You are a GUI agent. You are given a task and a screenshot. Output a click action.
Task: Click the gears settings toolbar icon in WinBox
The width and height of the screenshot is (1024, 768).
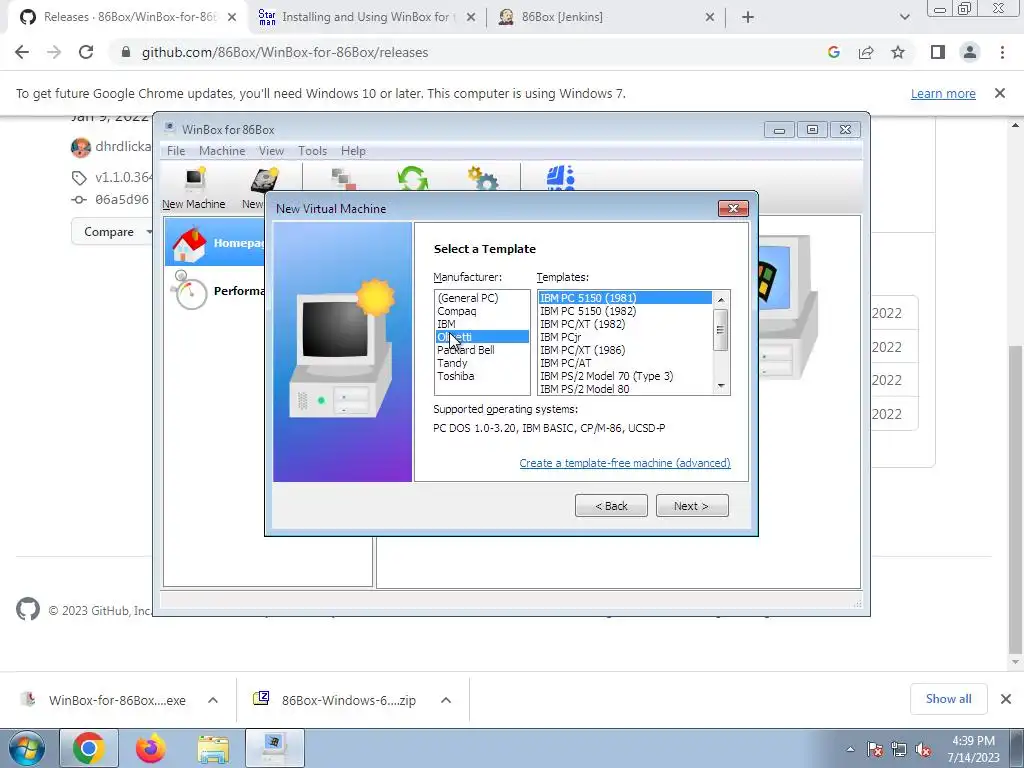[483, 178]
